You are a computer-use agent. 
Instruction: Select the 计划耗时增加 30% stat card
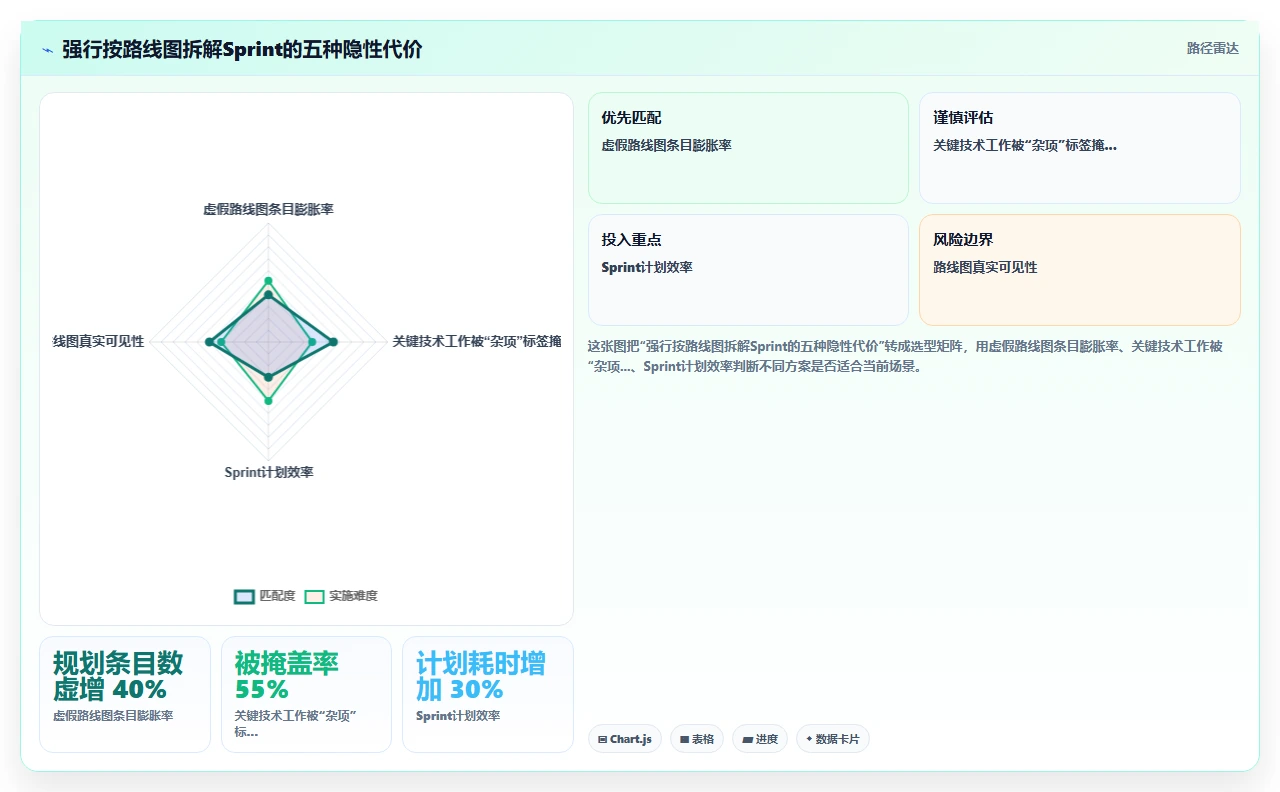pos(488,694)
